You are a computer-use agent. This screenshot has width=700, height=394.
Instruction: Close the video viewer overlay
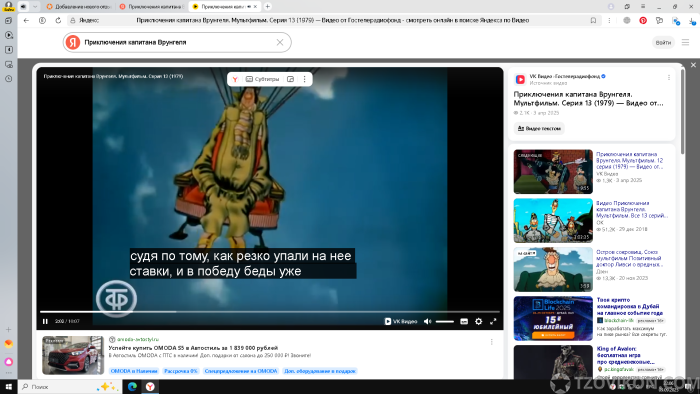(x=693, y=65)
